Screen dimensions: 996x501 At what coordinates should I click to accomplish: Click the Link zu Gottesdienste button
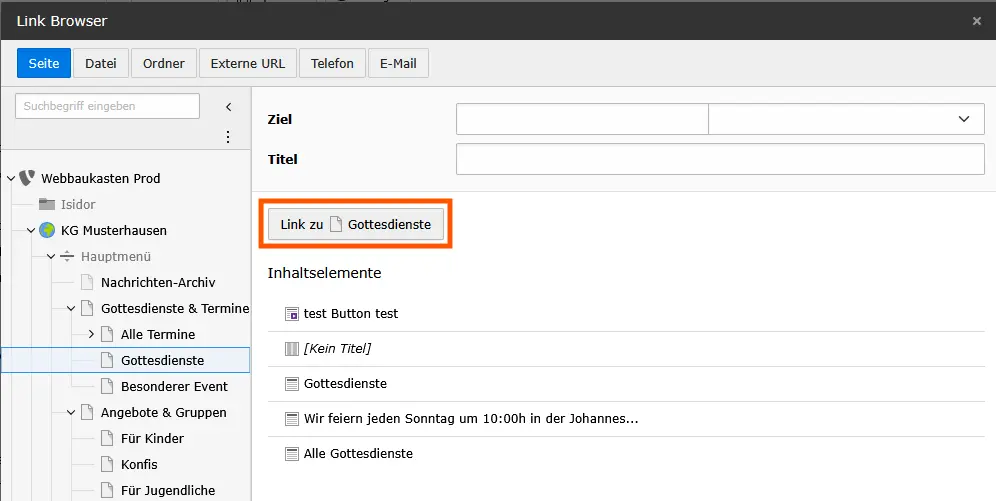[355, 225]
